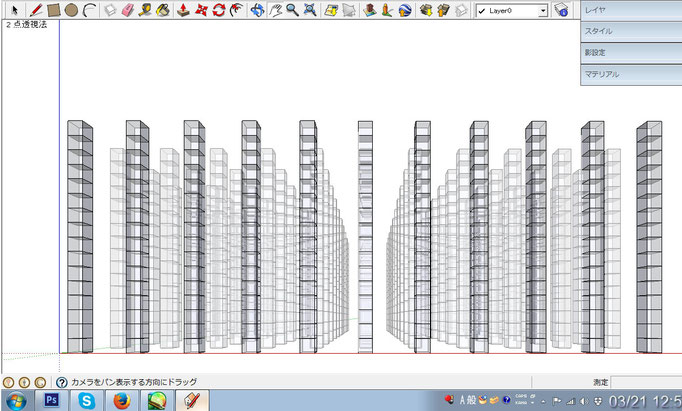Activate the Move tool with red arrows
682x411 pixels.
pos(201,10)
